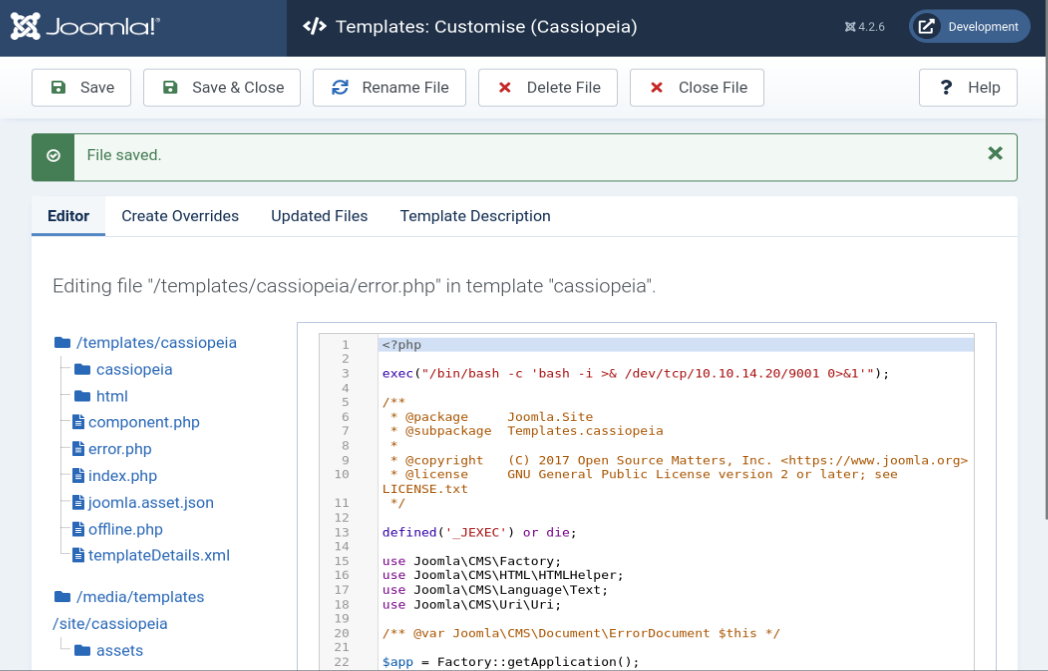This screenshot has height=671, width=1048.
Task: Open templateDetails.xml in the file tree
Action: (x=159, y=555)
